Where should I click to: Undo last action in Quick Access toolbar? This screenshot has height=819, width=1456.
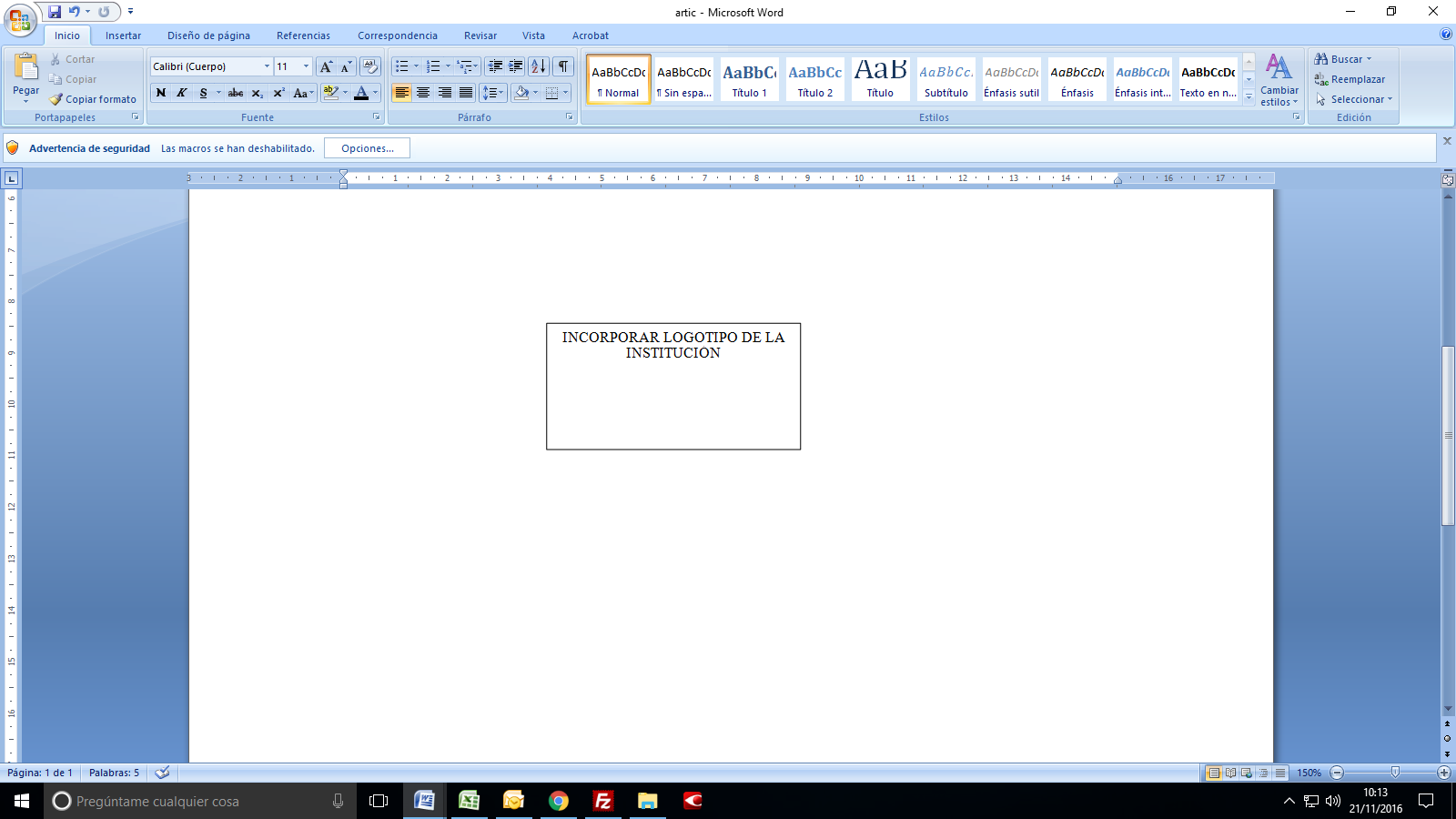point(75,12)
